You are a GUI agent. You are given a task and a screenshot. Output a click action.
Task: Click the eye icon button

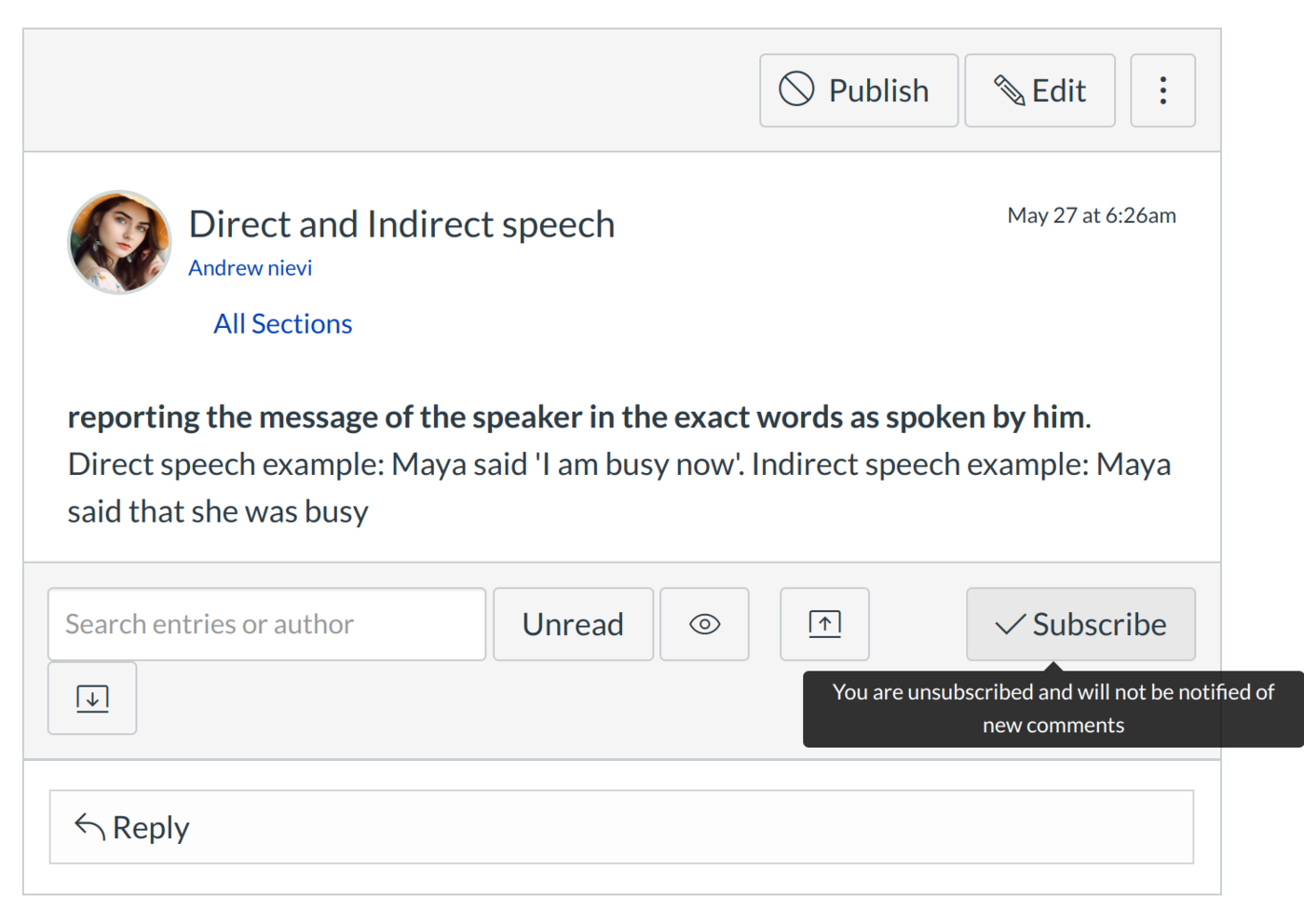(704, 624)
